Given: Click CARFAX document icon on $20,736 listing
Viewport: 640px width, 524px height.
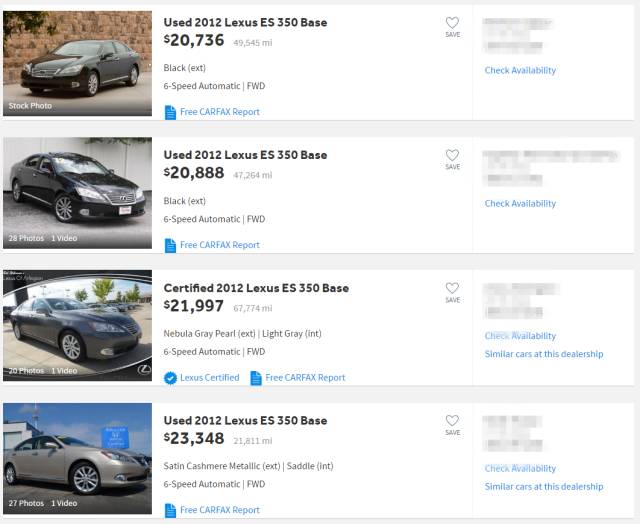Looking at the screenshot, I should pos(170,112).
